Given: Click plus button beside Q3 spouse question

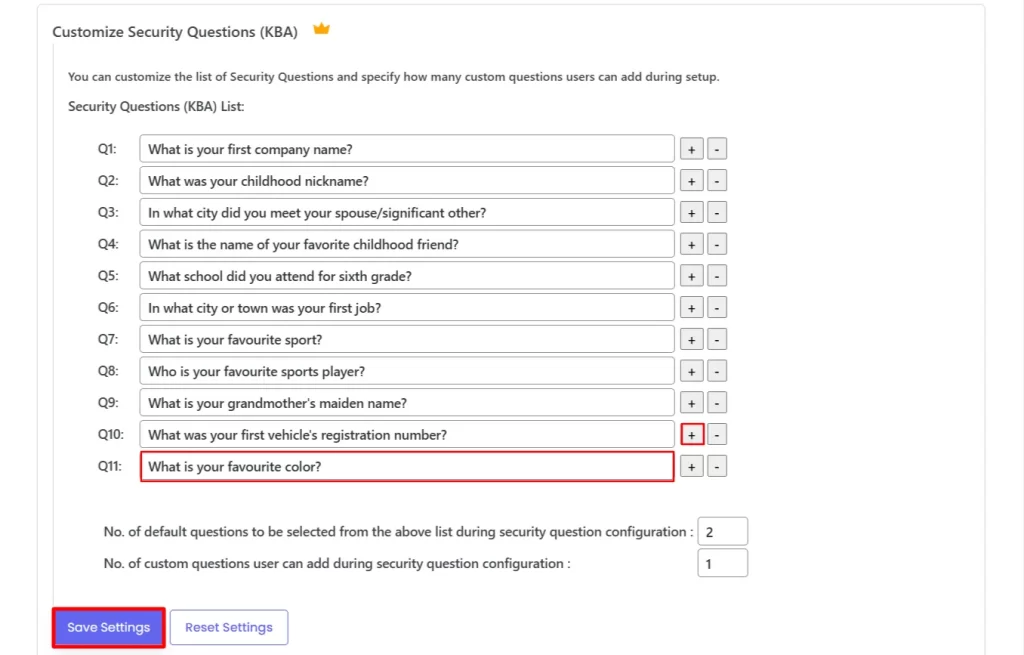Looking at the screenshot, I should click(x=692, y=213).
